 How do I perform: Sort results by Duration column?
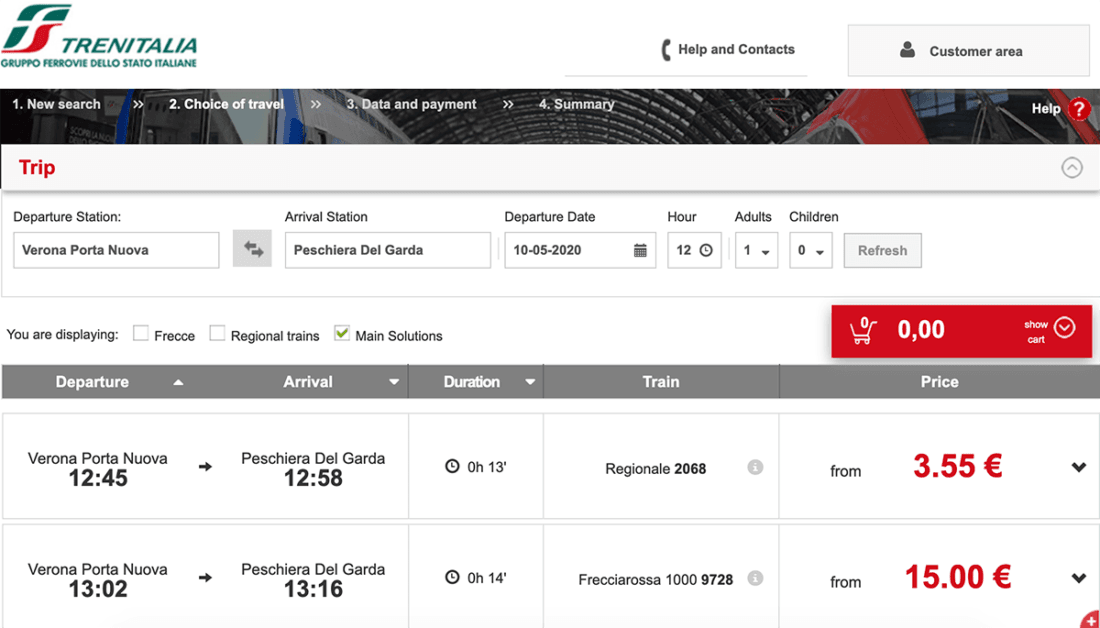(x=530, y=382)
